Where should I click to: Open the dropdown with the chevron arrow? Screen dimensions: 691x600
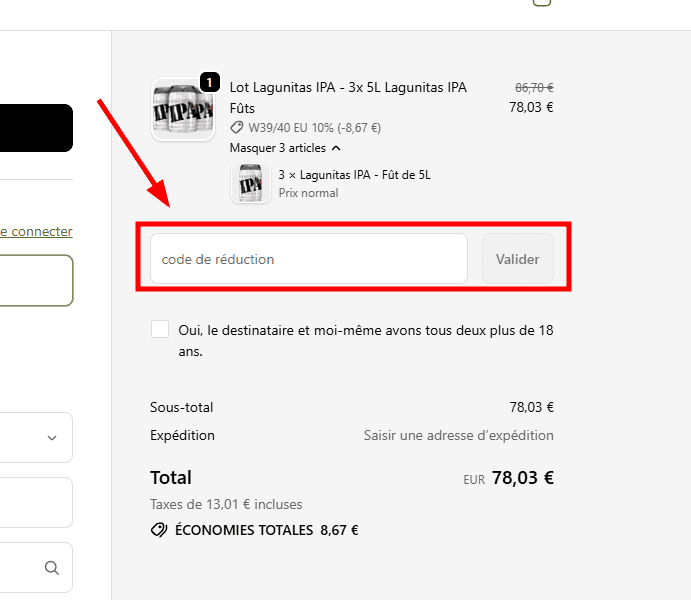(x=52, y=438)
